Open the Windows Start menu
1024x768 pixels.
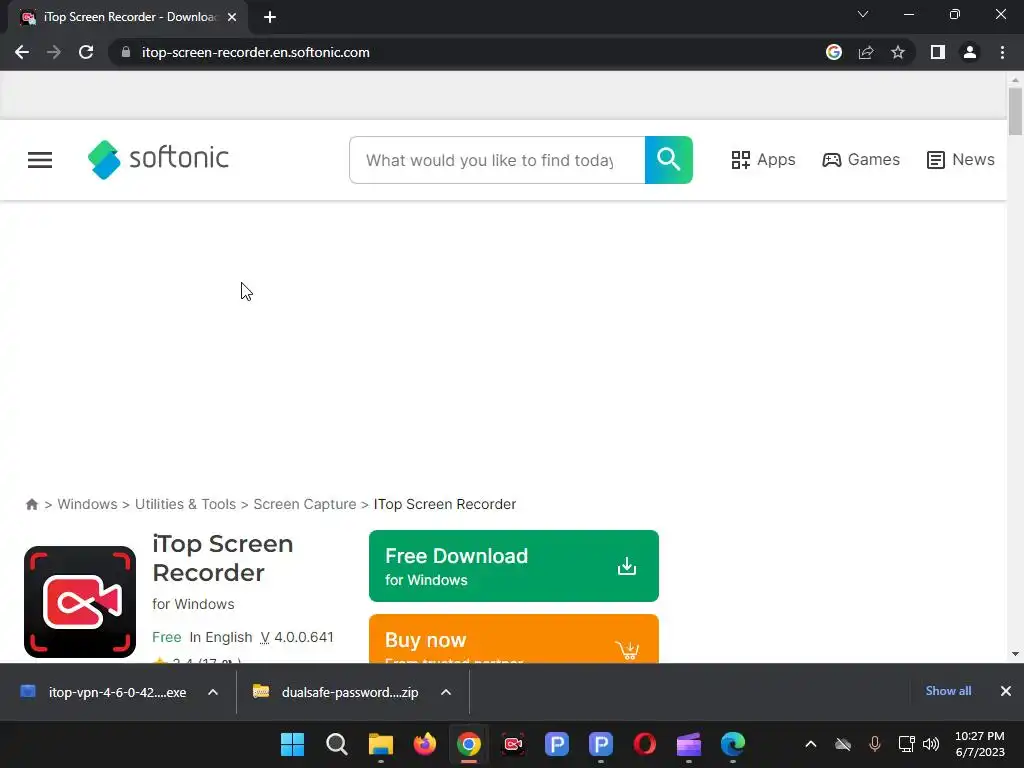tap(293, 744)
